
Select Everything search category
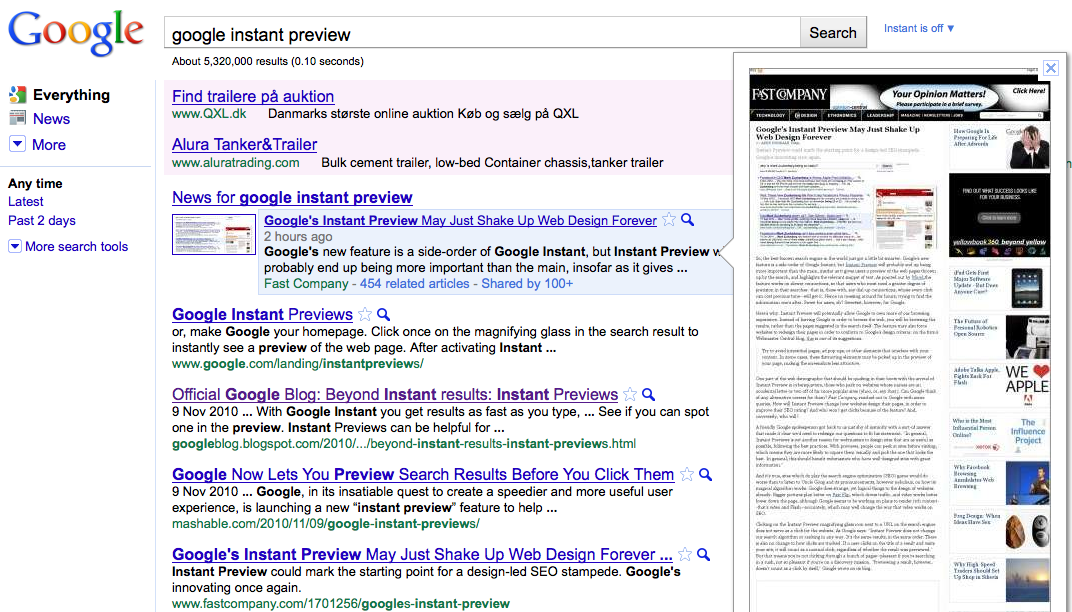(x=71, y=95)
